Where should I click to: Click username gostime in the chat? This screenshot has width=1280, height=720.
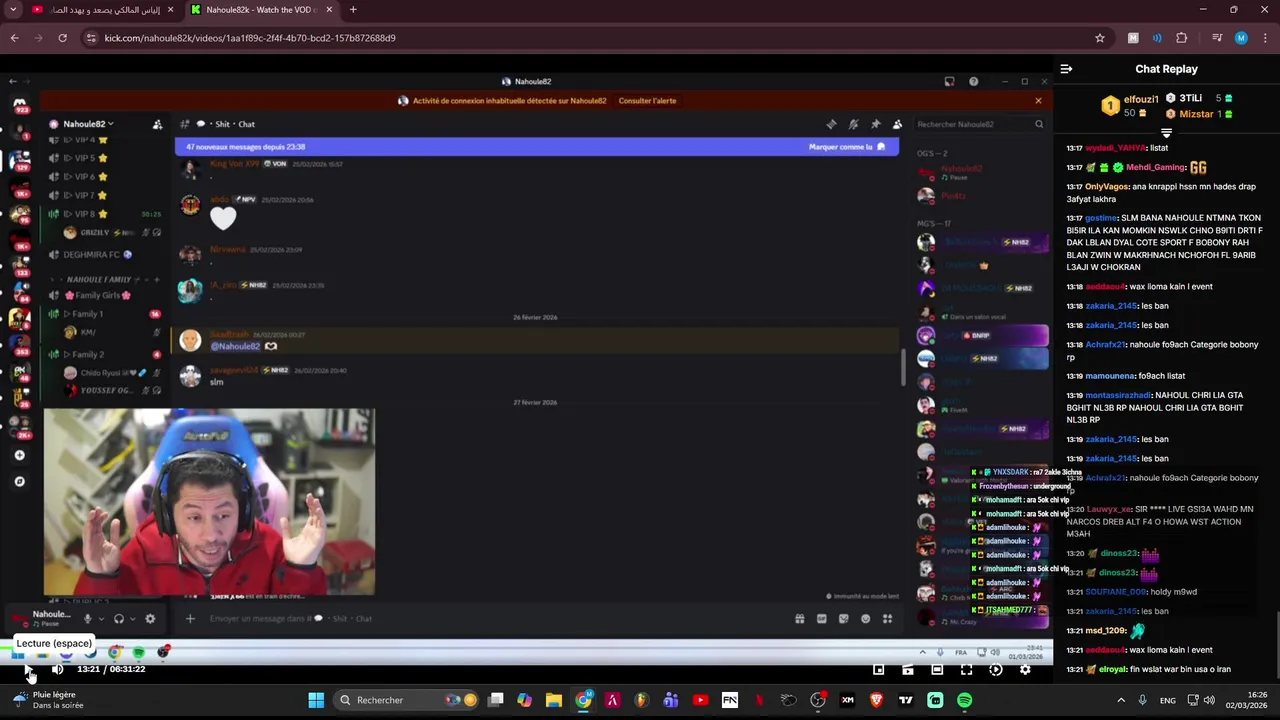(1100, 217)
